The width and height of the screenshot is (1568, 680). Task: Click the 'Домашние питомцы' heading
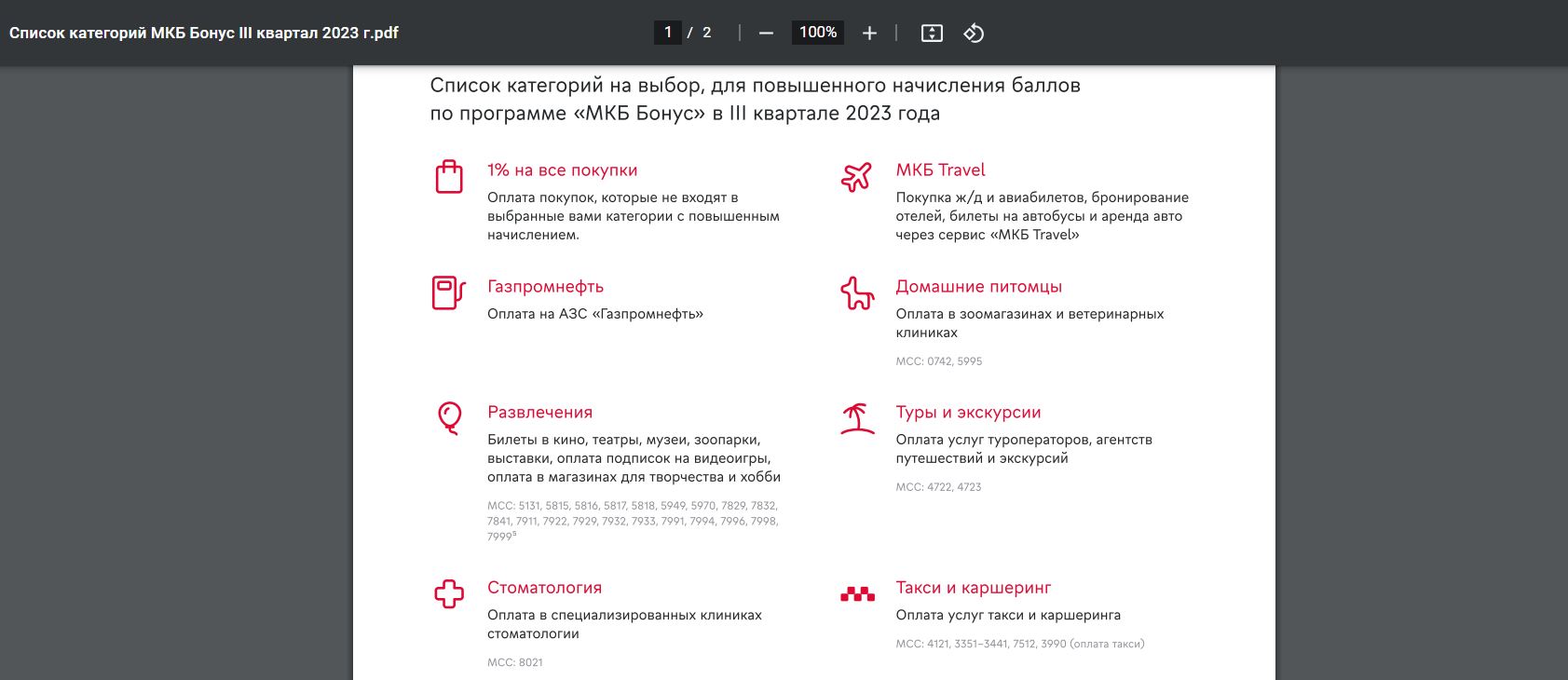click(x=979, y=287)
